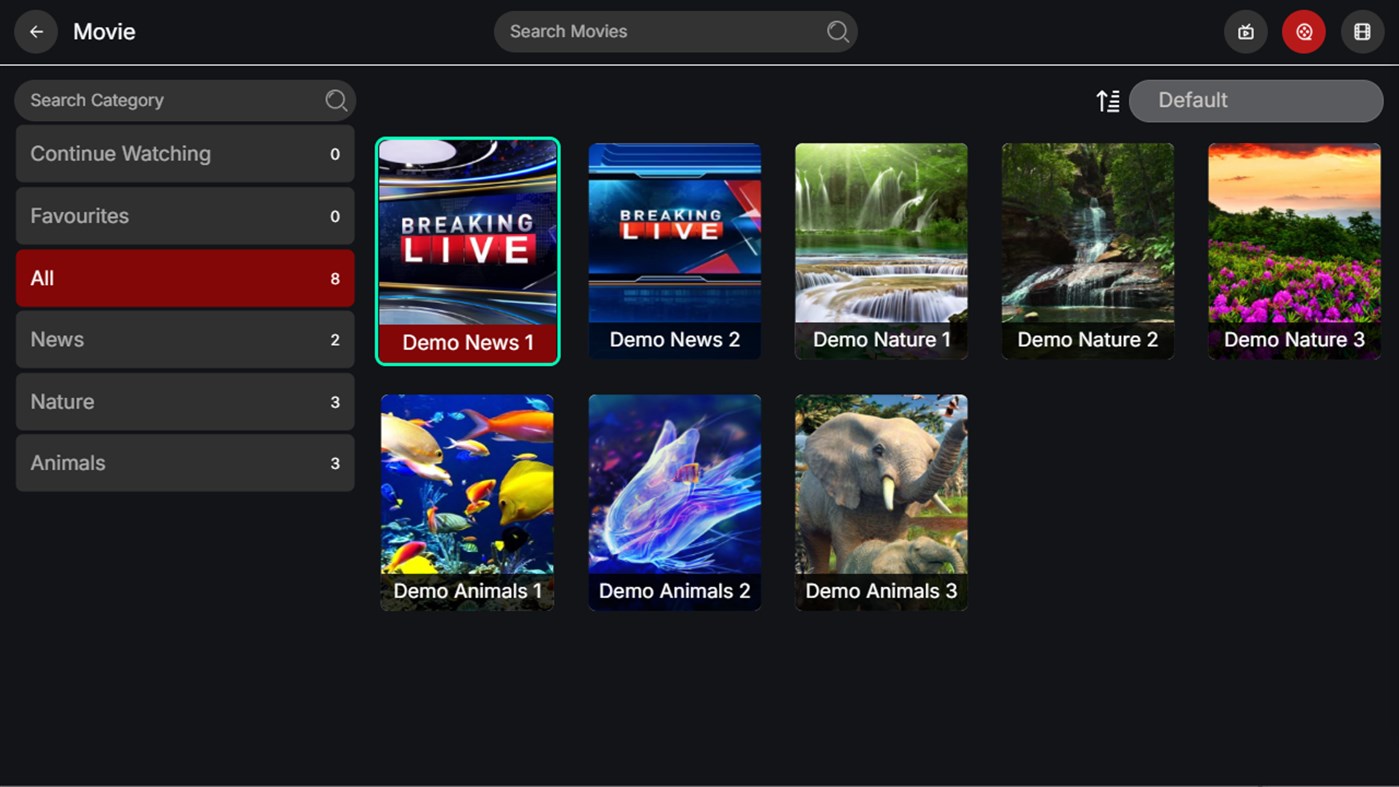Open the Series filmstrip icon

coord(1362,31)
